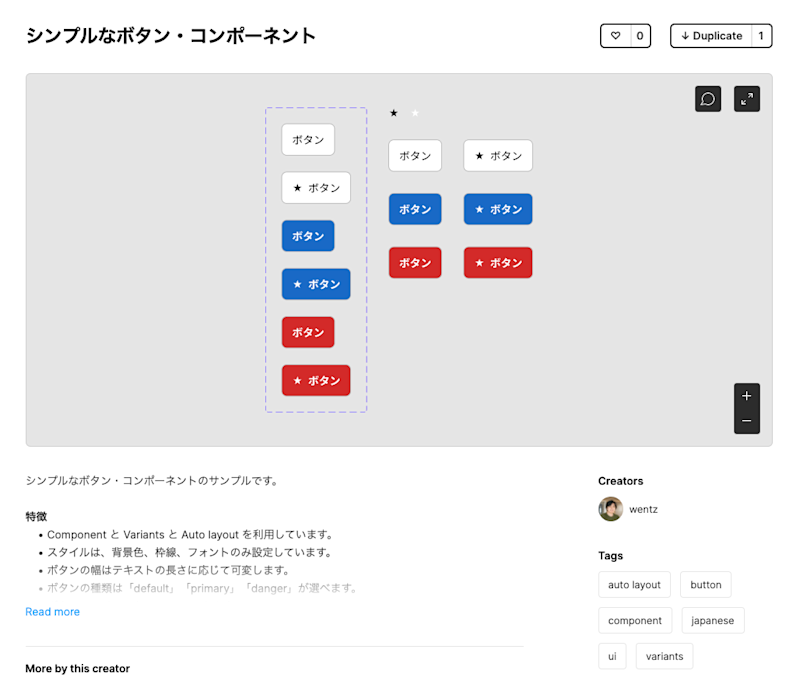
Task: Click white ボタン without star outside the frame
Action: 415,156
